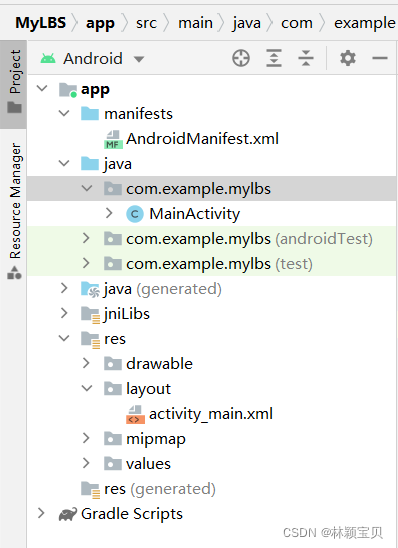Click the jniLibs folder icon

tap(91, 315)
